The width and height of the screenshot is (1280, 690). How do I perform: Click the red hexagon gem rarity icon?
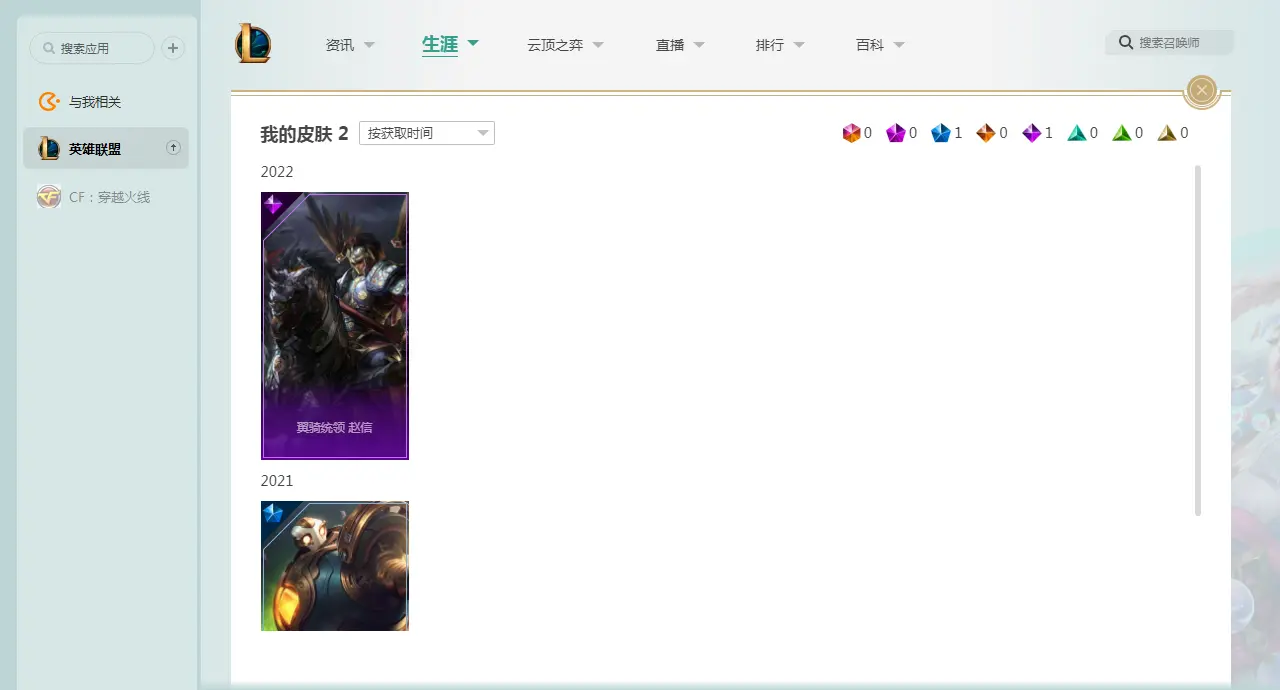click(x=851, y=133)
